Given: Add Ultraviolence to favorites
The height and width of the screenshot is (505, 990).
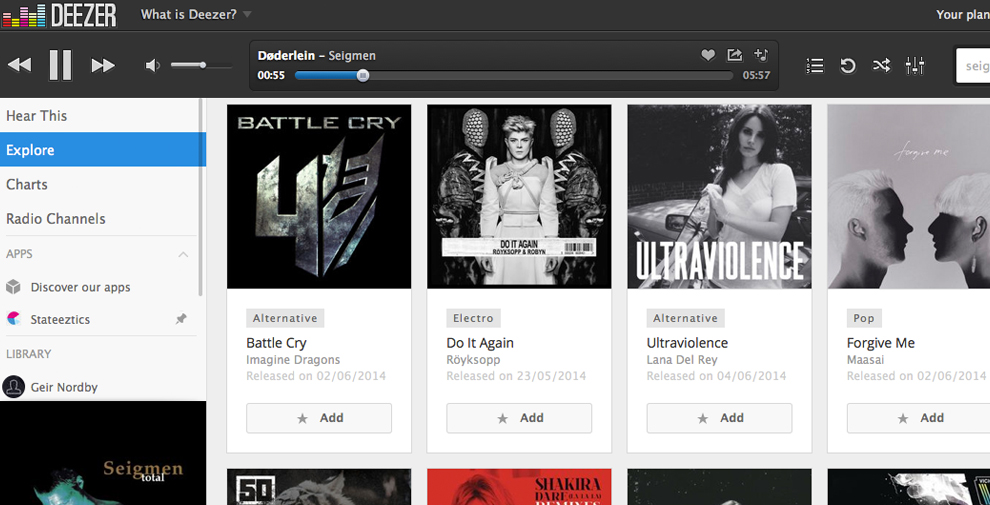Looking at the screenshot, I should pyautogui.click(x=719, y=418).
